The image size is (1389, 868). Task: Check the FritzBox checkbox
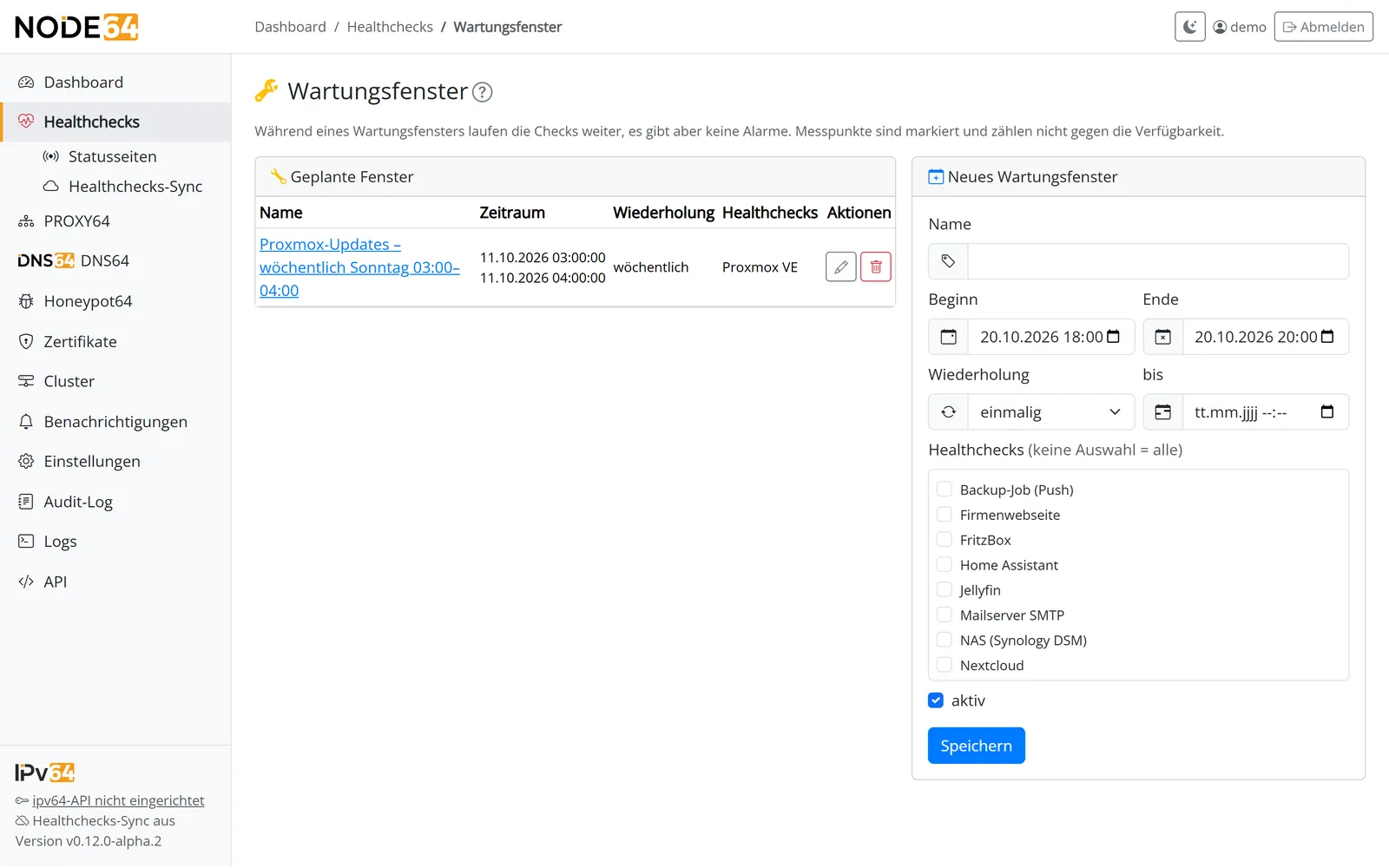[x=945, y=540]
